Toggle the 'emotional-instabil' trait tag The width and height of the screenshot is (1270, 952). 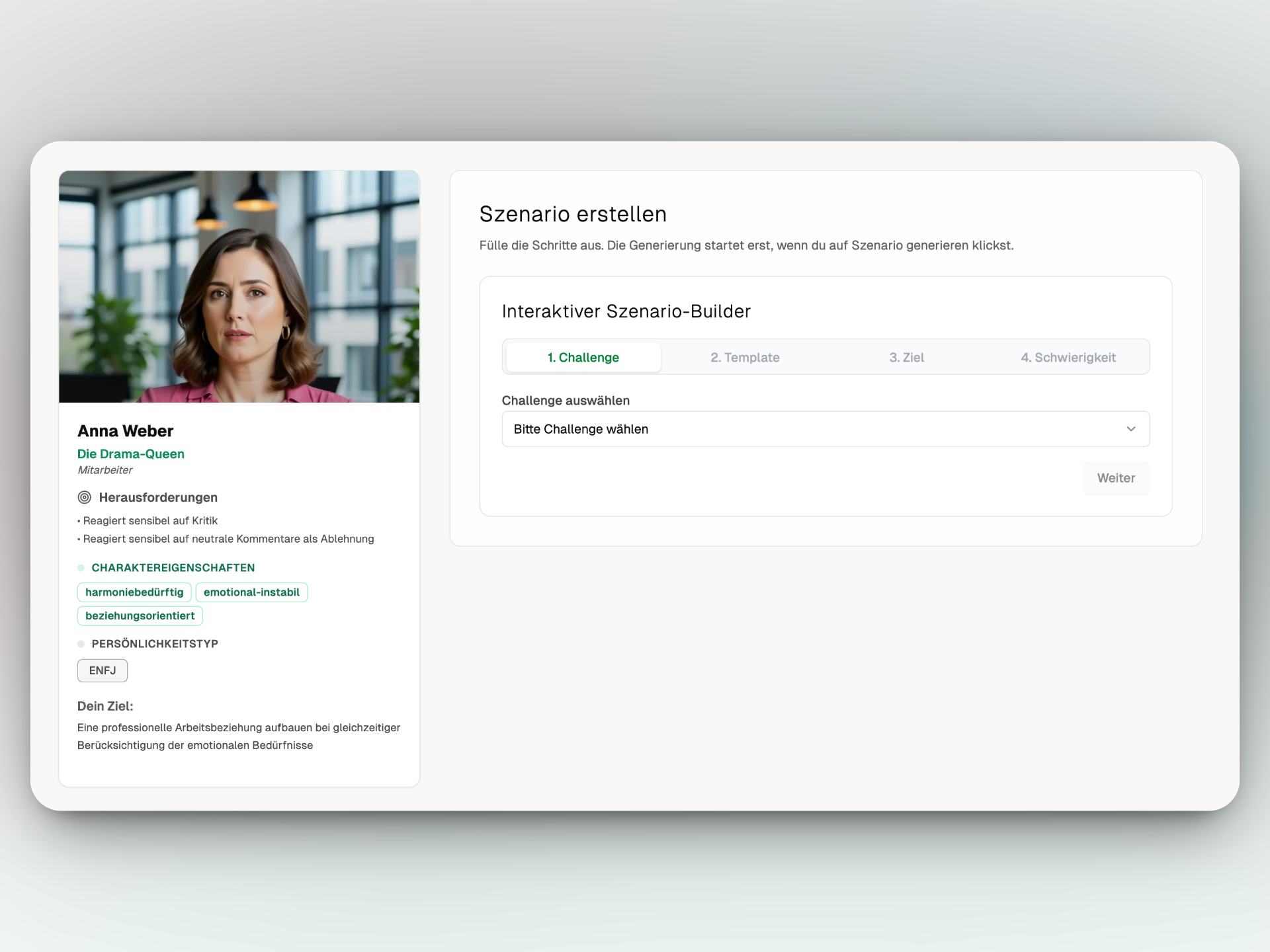pos(251,592)
